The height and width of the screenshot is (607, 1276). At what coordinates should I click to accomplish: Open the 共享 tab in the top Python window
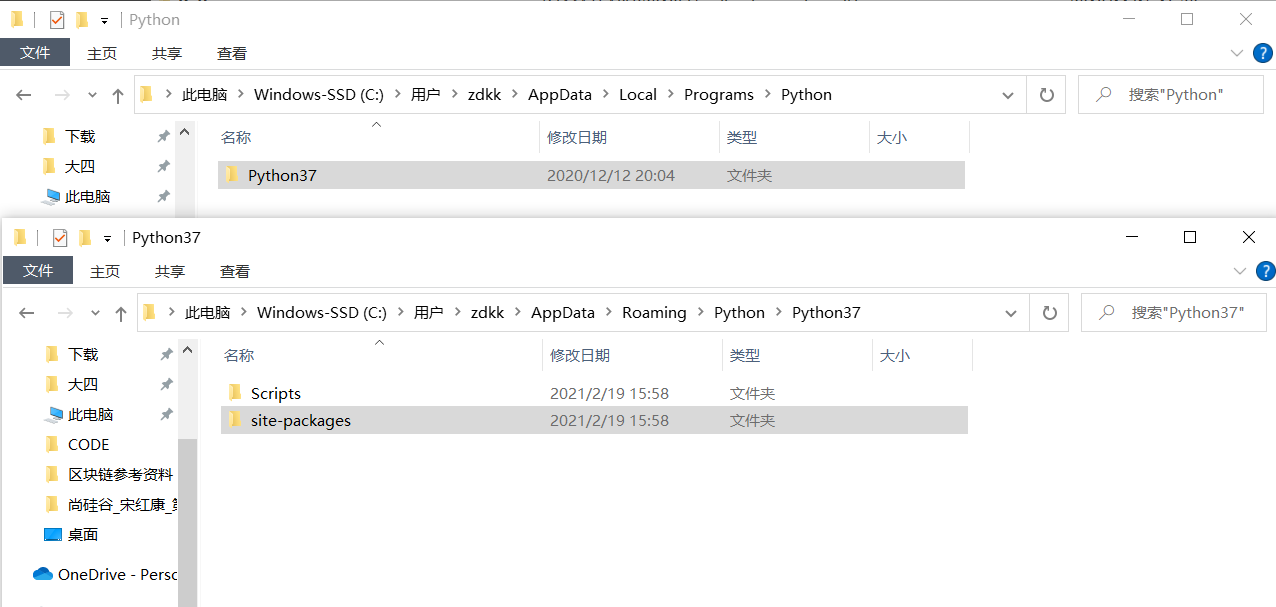(167, 53)
